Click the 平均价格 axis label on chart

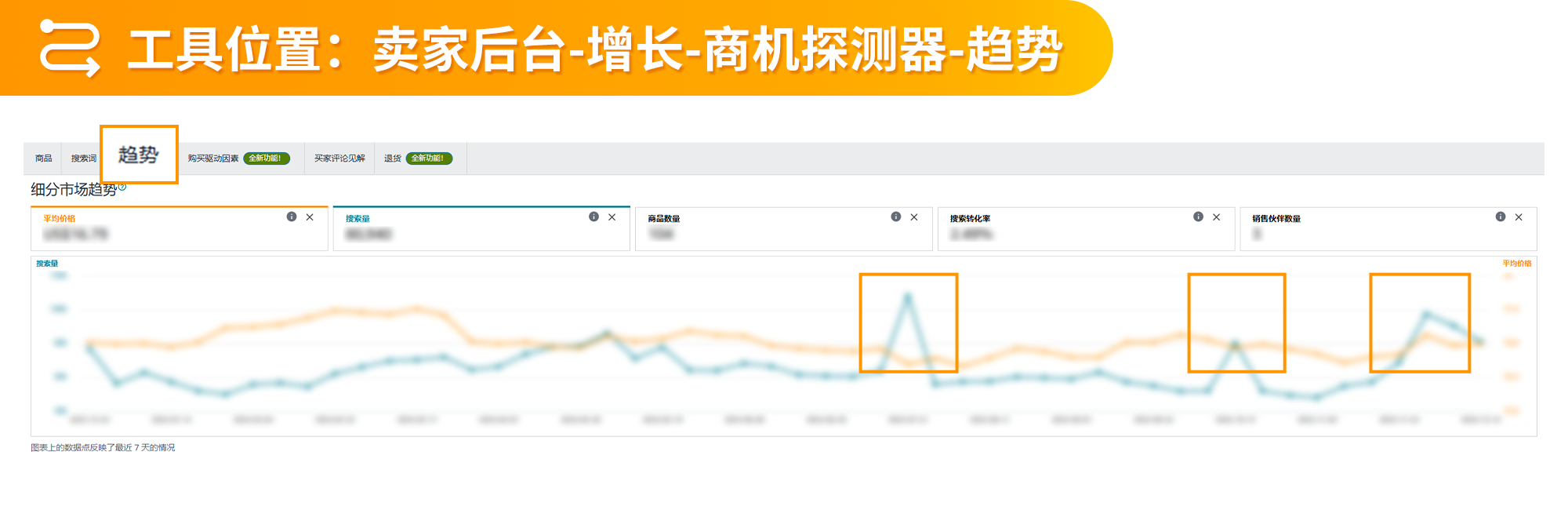coord(1516,264)
